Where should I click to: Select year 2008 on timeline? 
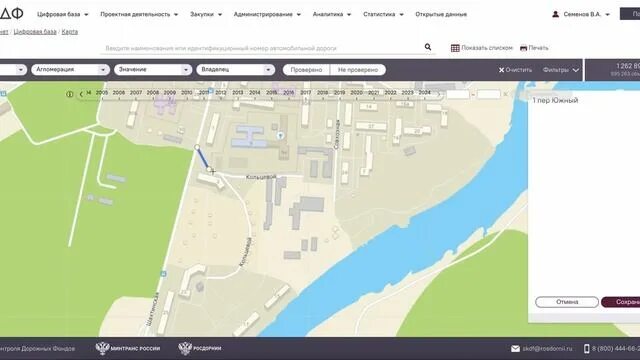click(x=153, y=93)
